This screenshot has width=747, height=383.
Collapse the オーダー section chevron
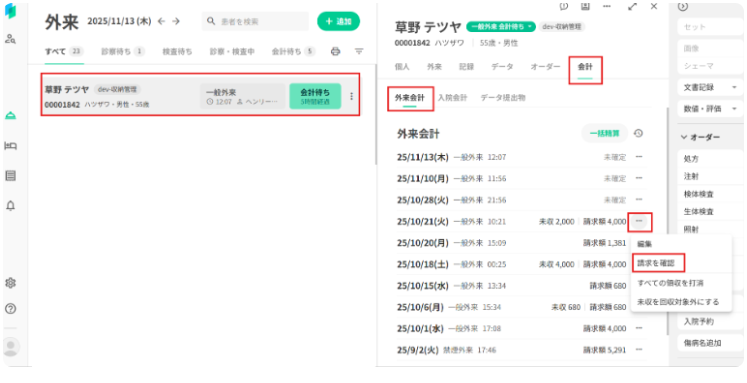tap(684, 137)
